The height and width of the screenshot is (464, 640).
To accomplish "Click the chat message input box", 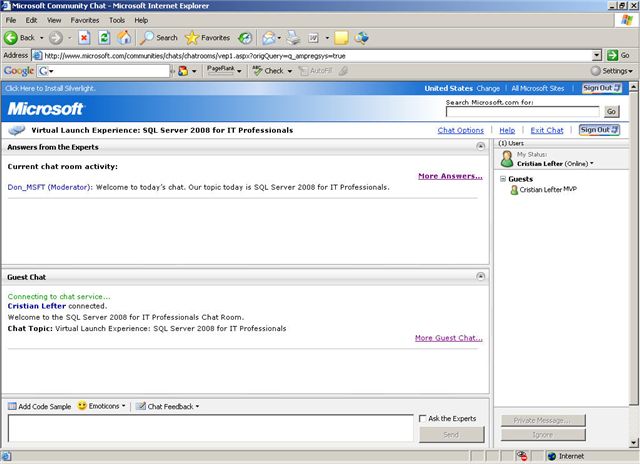I will click(208, 428).
